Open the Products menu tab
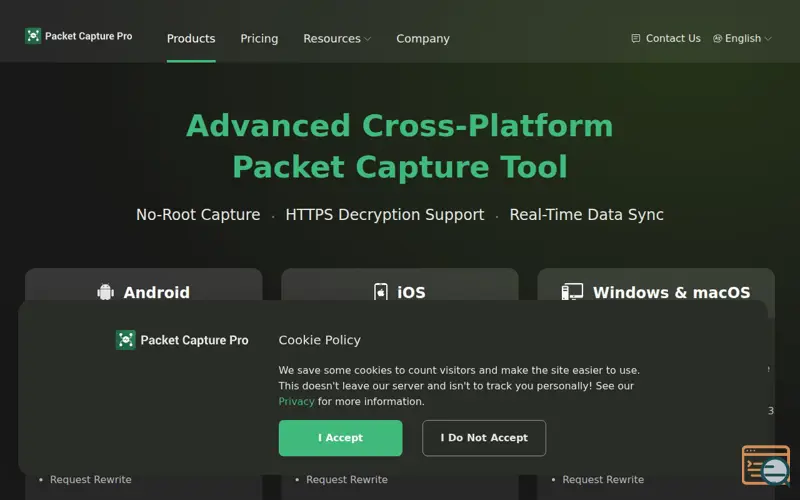The image size is (800, 500). point(191,39)
